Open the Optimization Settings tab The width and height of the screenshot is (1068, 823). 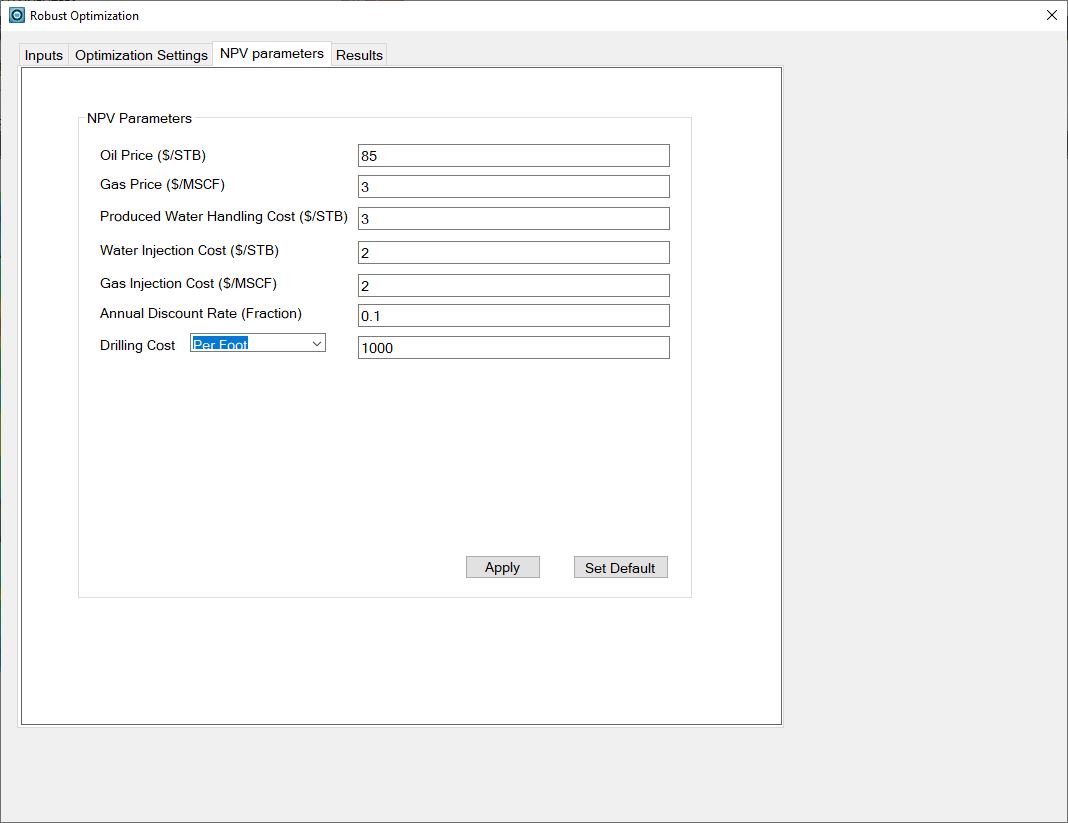pos(141,55)
